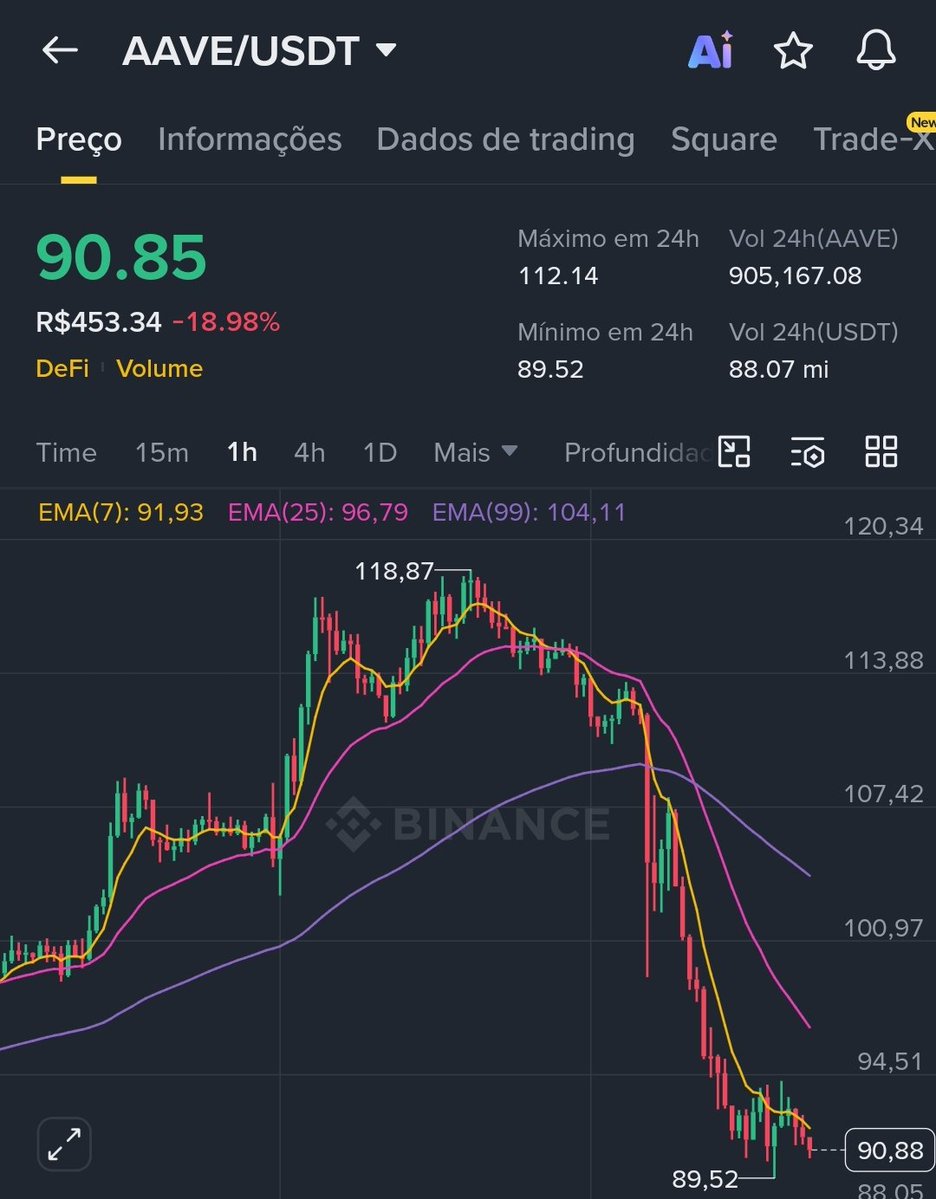The image size is (936, 1199).
Task: Select the 4h chart interval
Action: click(x=310, y=453)
